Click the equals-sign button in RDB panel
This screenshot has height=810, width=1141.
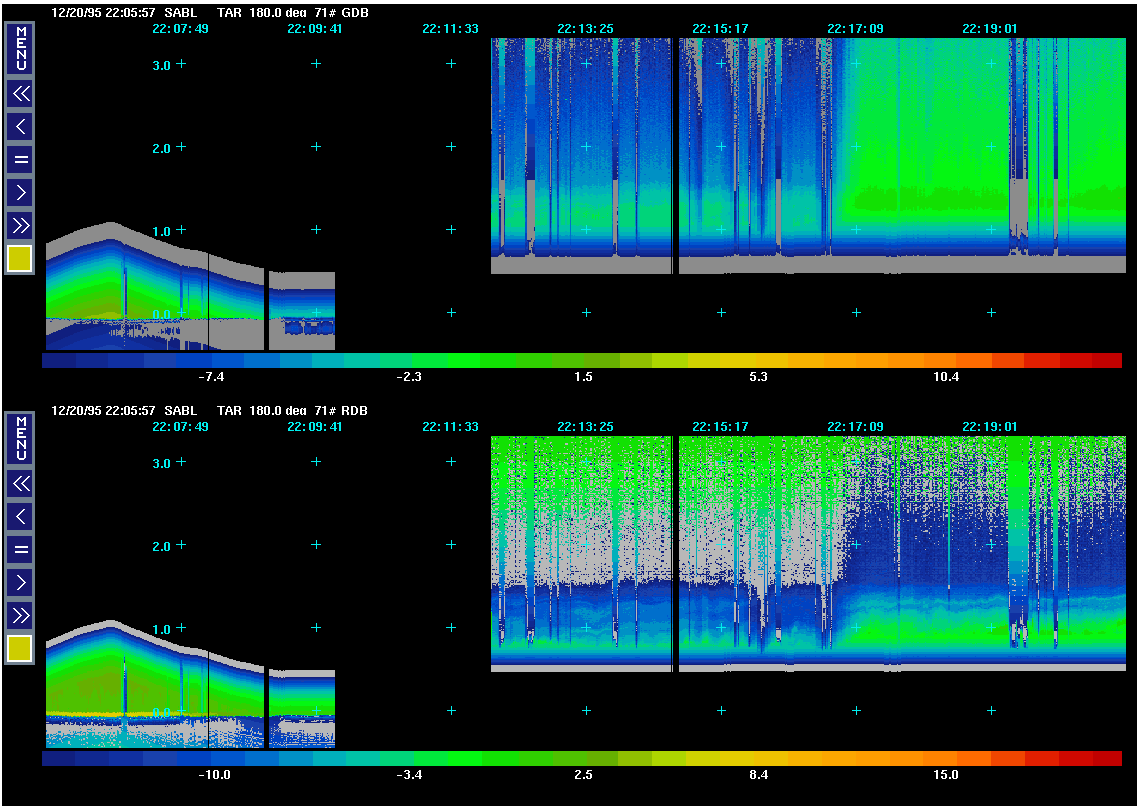(20, 549)
